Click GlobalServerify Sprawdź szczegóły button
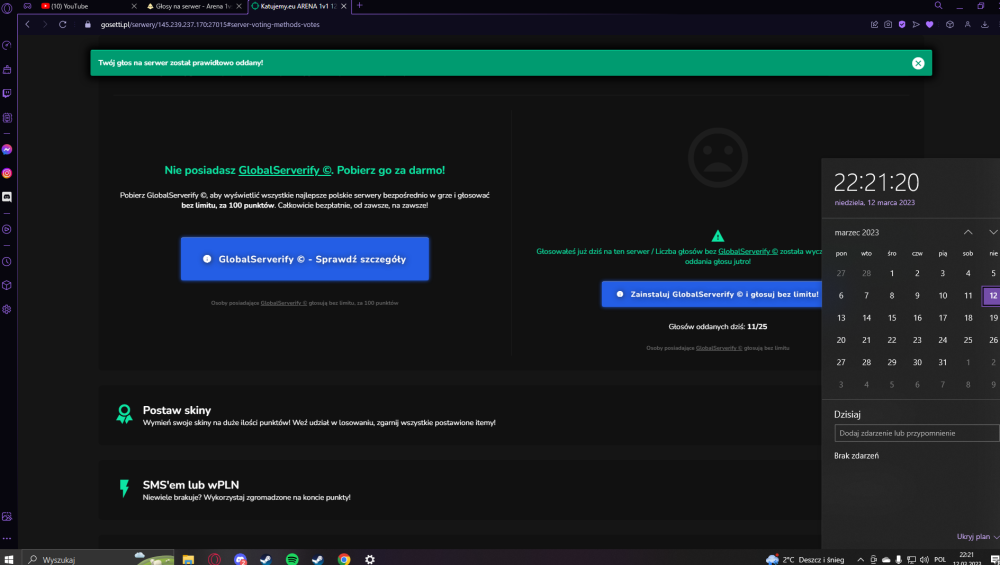 pos(305,259)
